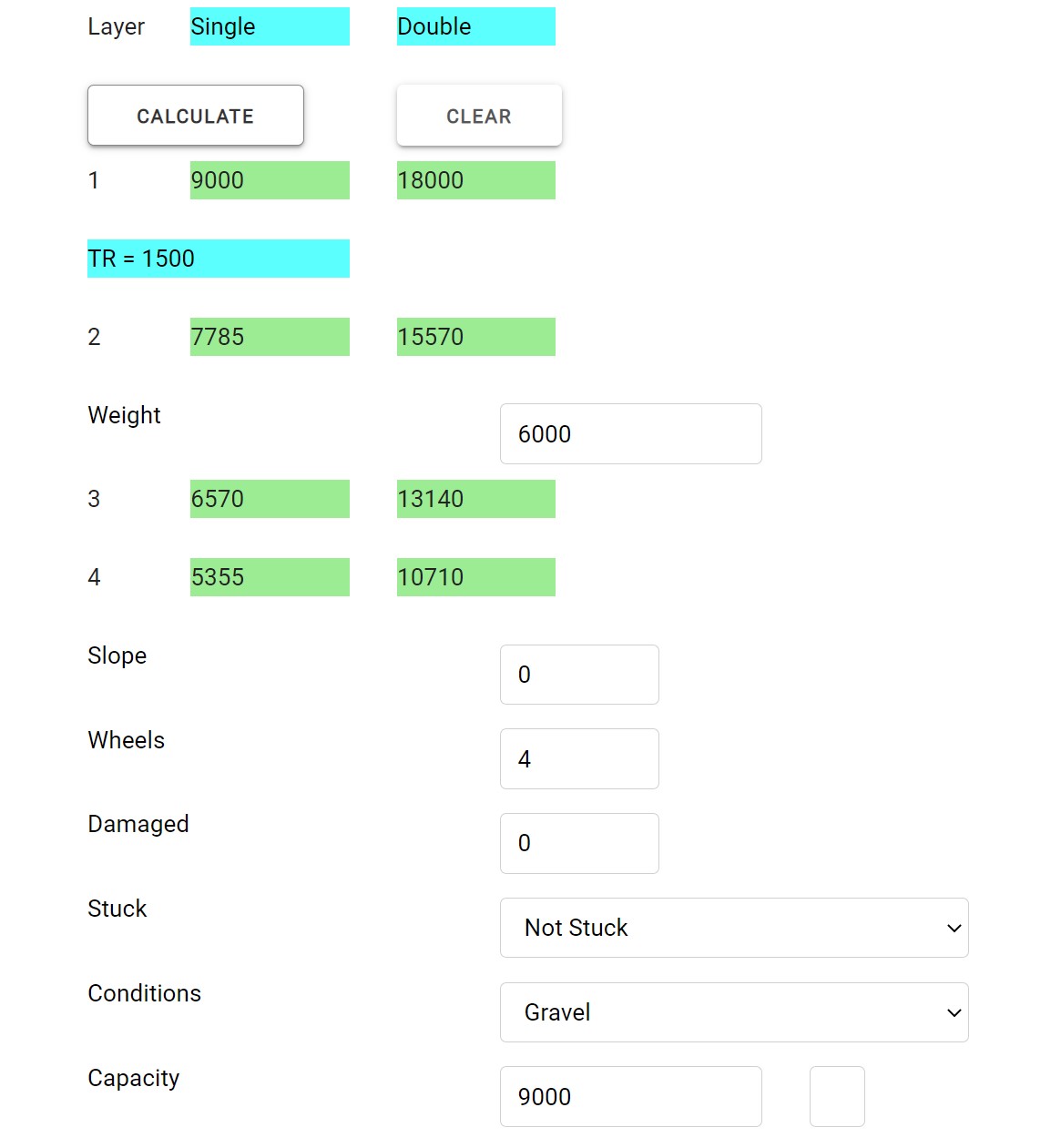Select the Wheels input field

(x=579, y=759)
